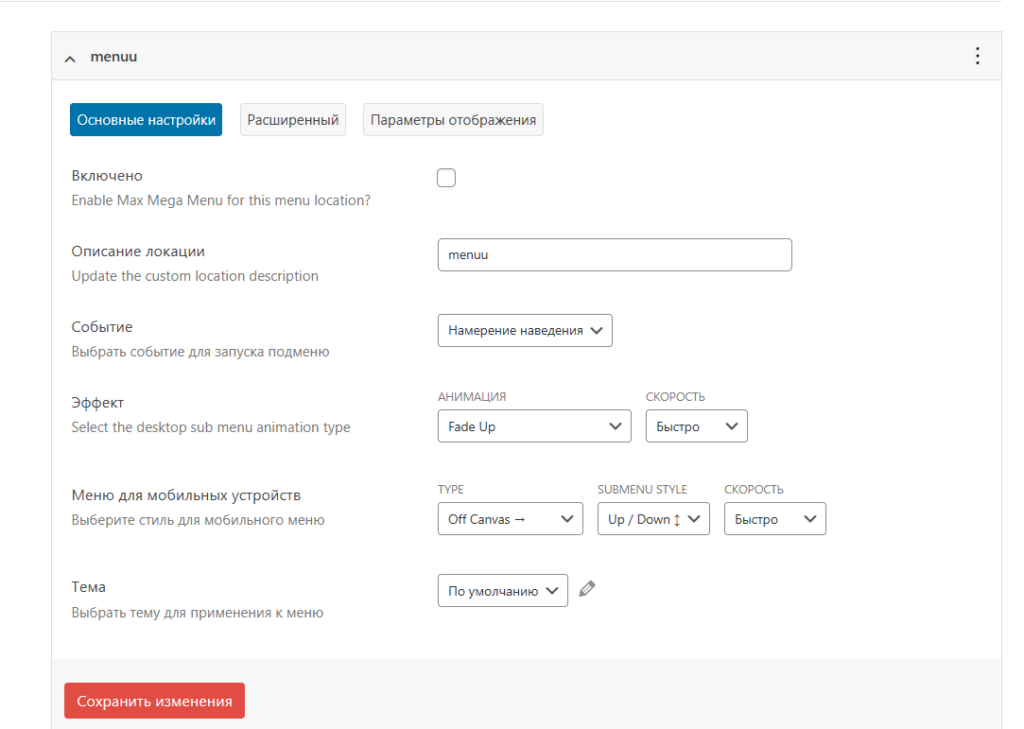This screenshot has height=729, width=1024.
Task: Open the mobile menu speed dropdown «Быстро»
Action: click(775, 519)
